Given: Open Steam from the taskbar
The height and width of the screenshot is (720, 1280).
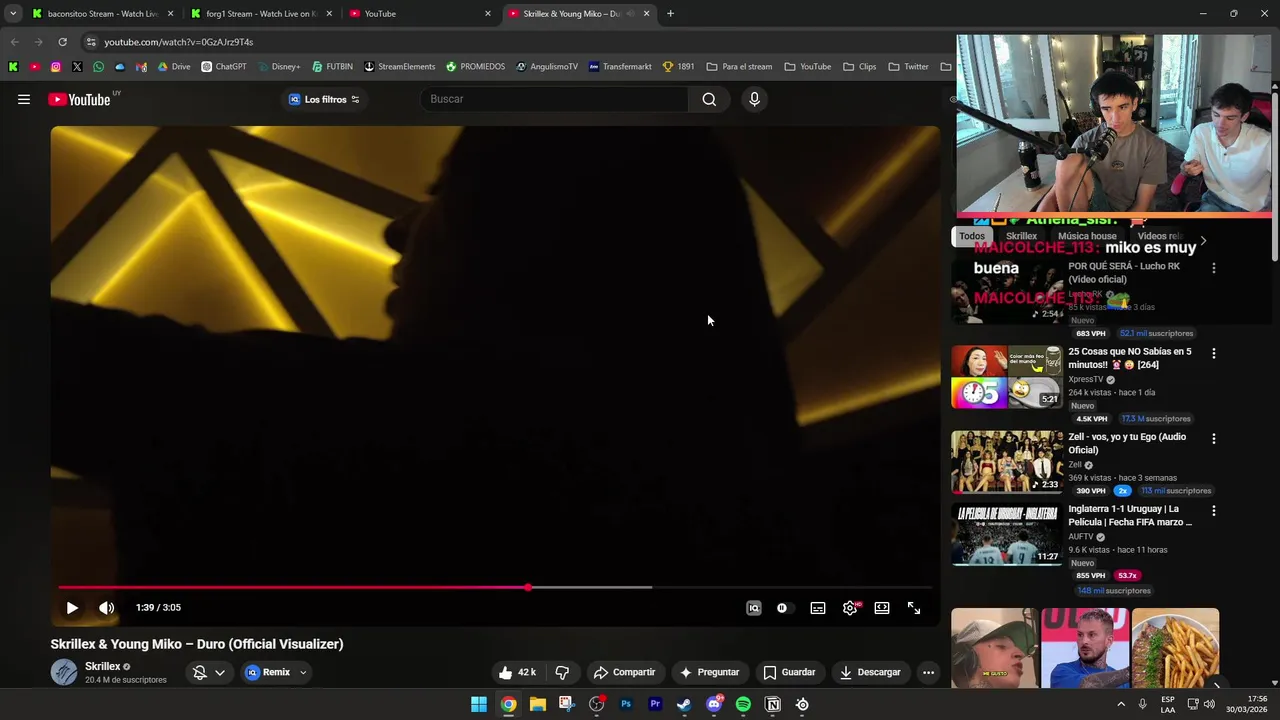Looking at the screenshot, I should tap(684, 704).
